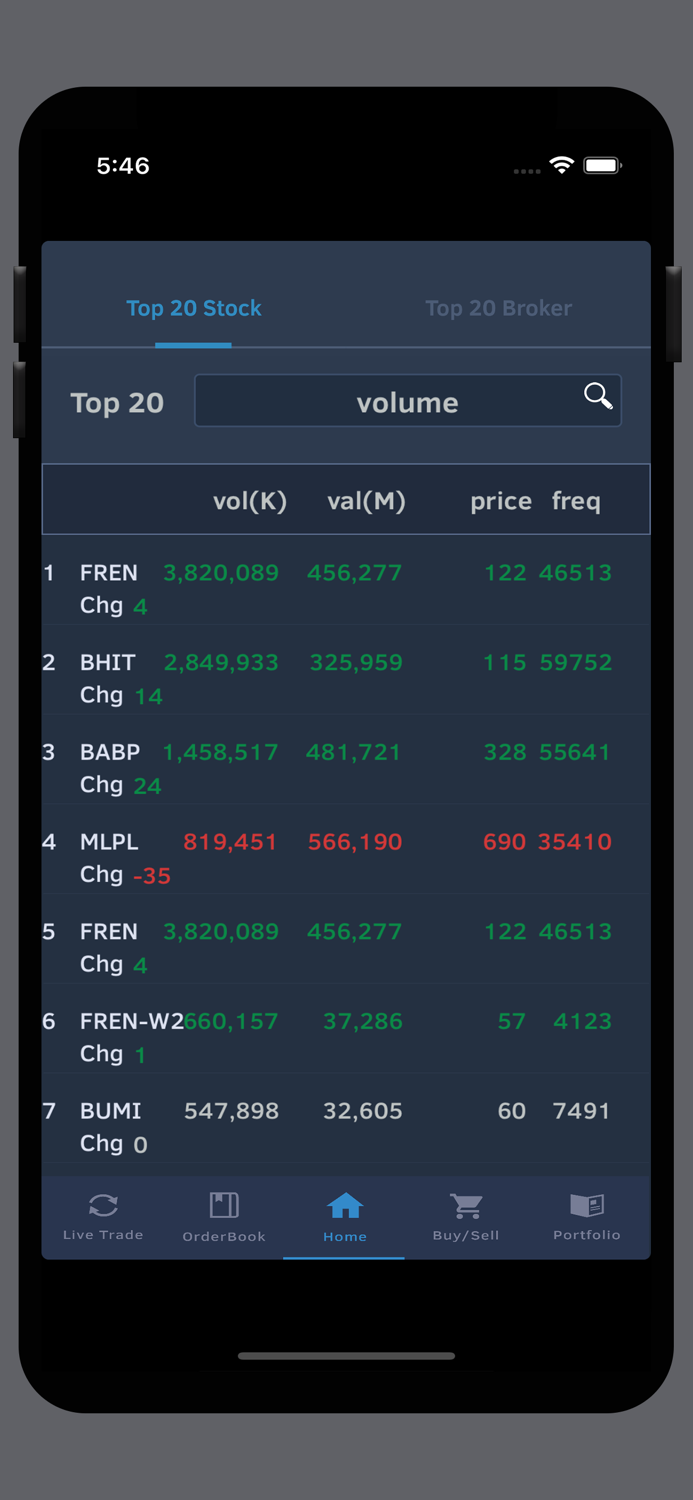Viewport: 693px width, 1500px height.
Task: Switch to the Top 20 Broker tab
Action: [x=498, y=308]
